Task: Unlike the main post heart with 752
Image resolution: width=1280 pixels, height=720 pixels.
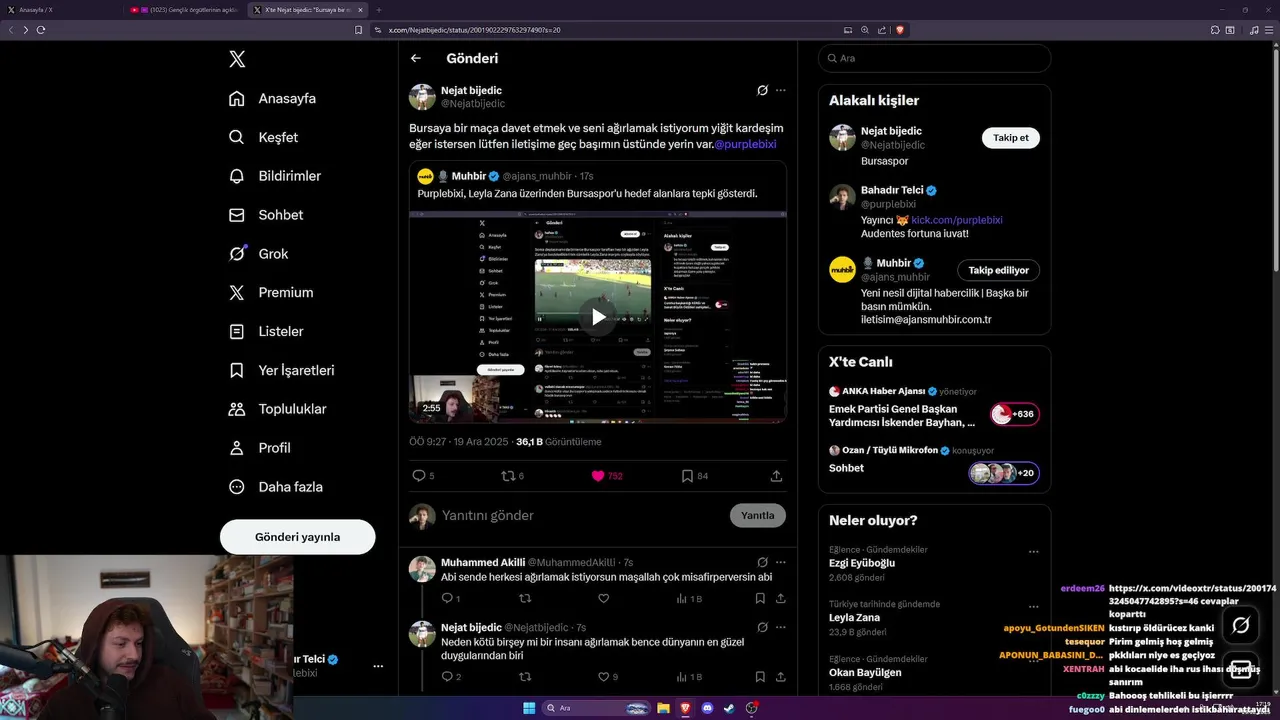Action: pos(598,476)
